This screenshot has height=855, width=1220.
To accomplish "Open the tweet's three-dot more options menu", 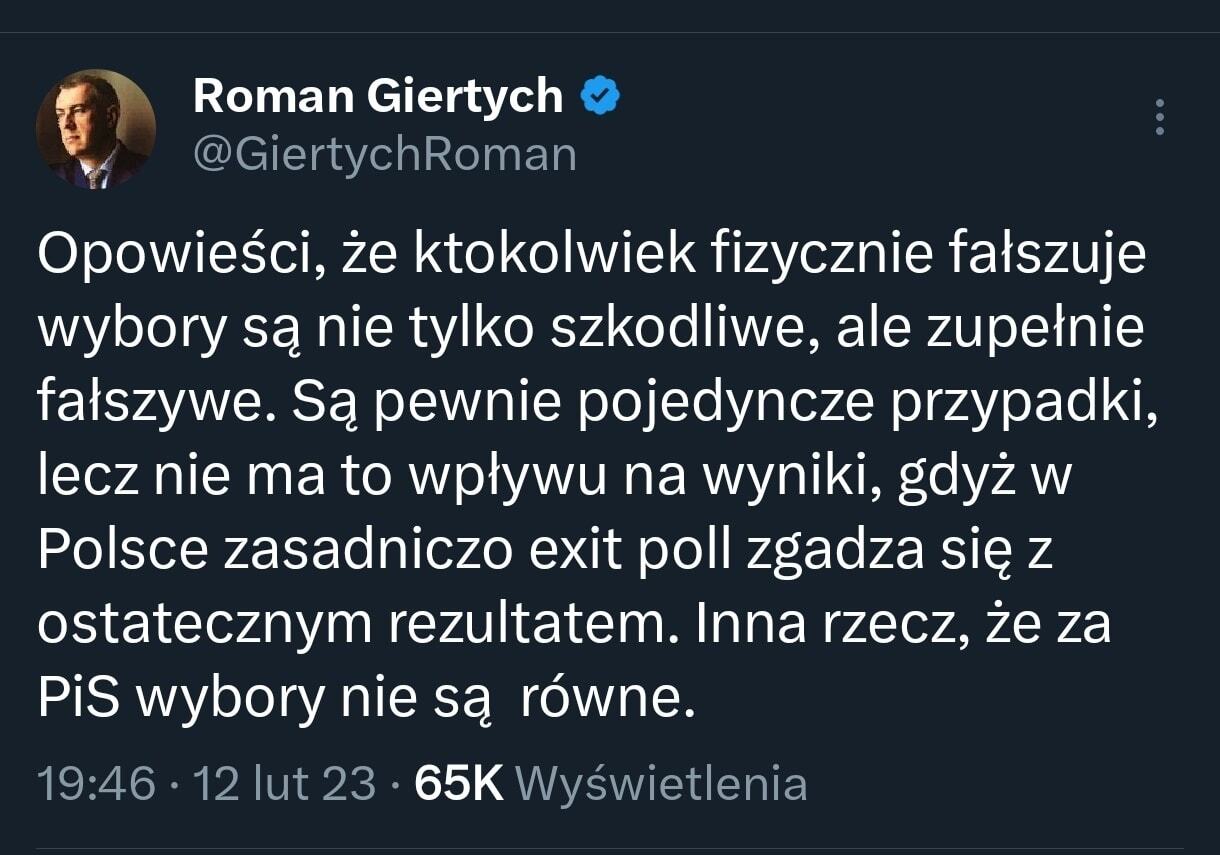I will point(1159,117).
